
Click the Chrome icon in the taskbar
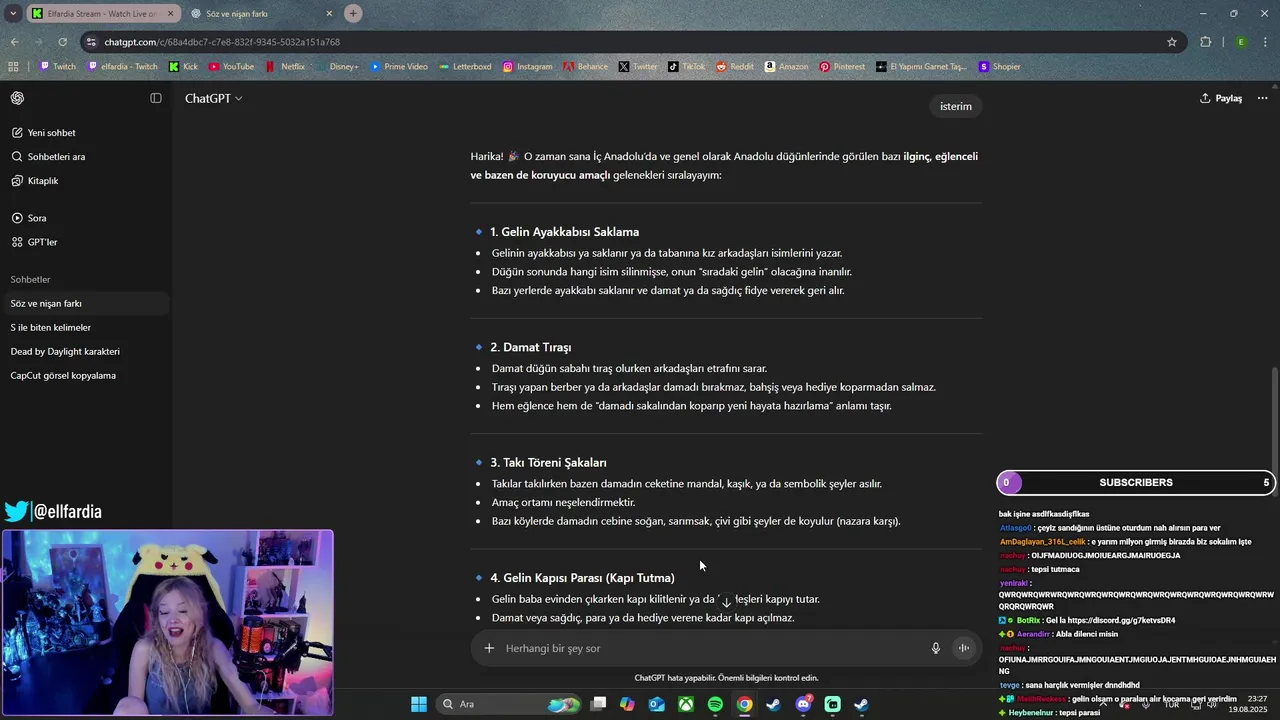tap(745, 704)
